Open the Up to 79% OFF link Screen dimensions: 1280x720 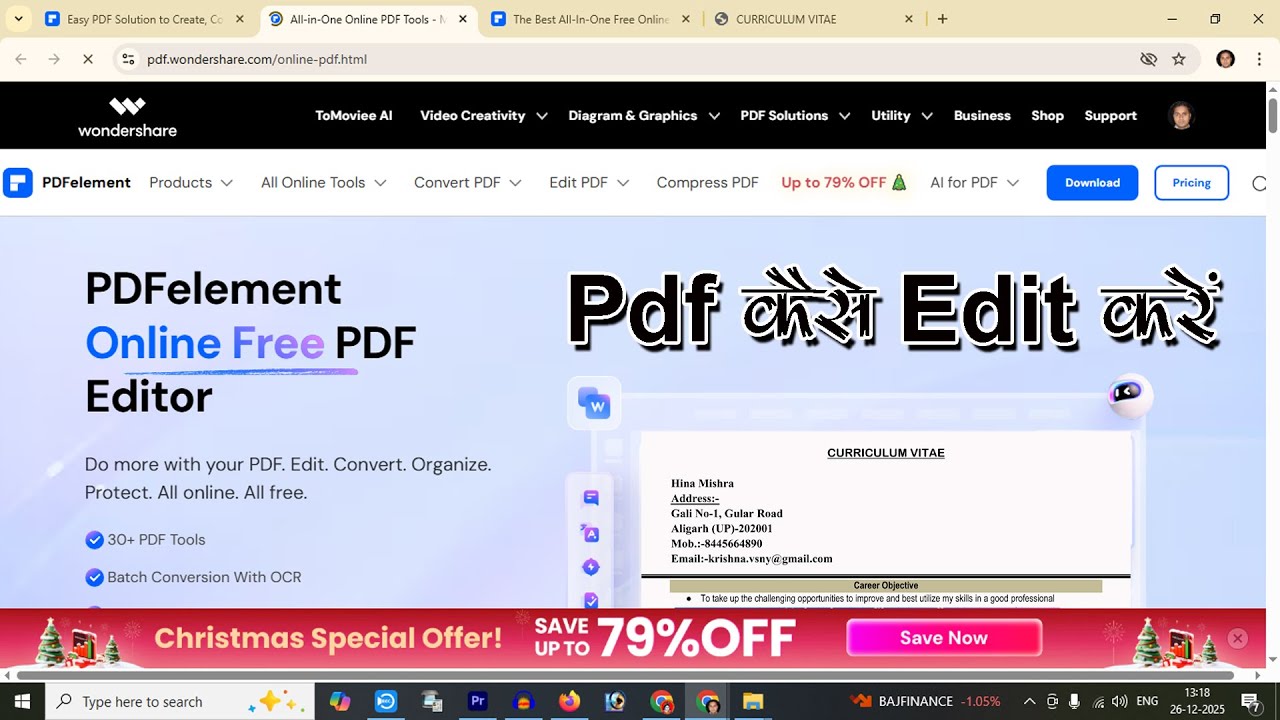(x=844, y=183)
